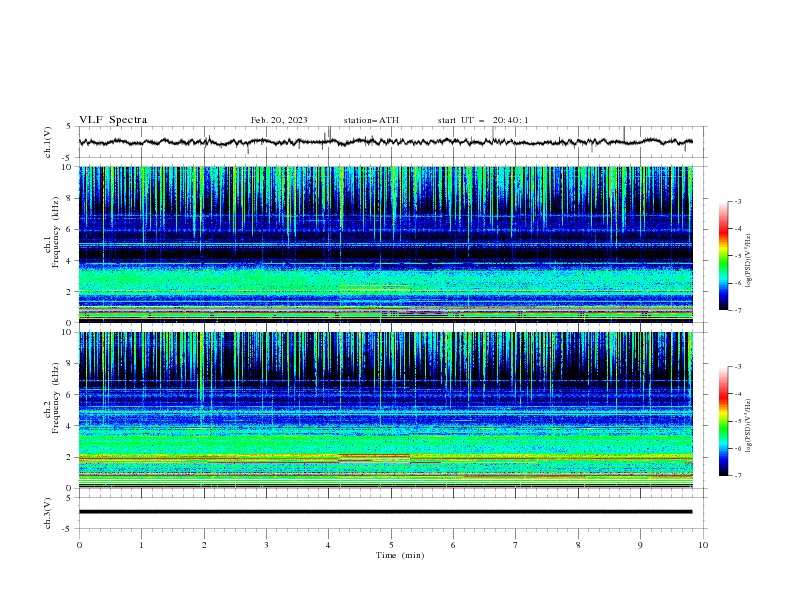Click the "9" tick on time axis

[640, 545]
